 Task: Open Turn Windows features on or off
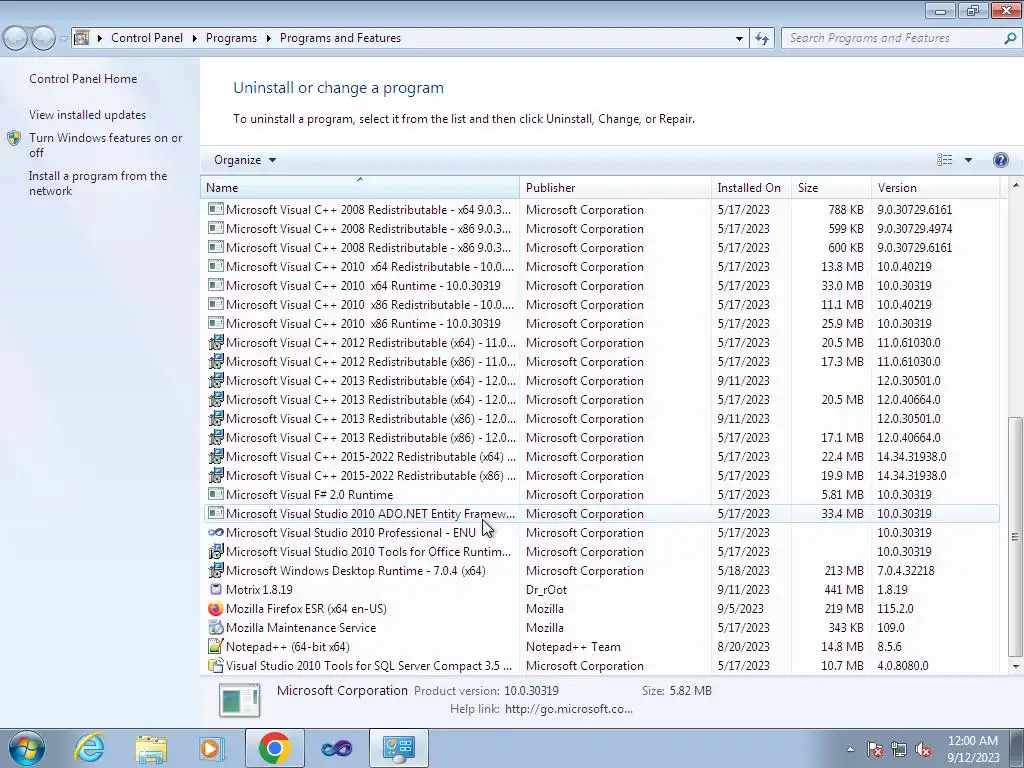105,145
